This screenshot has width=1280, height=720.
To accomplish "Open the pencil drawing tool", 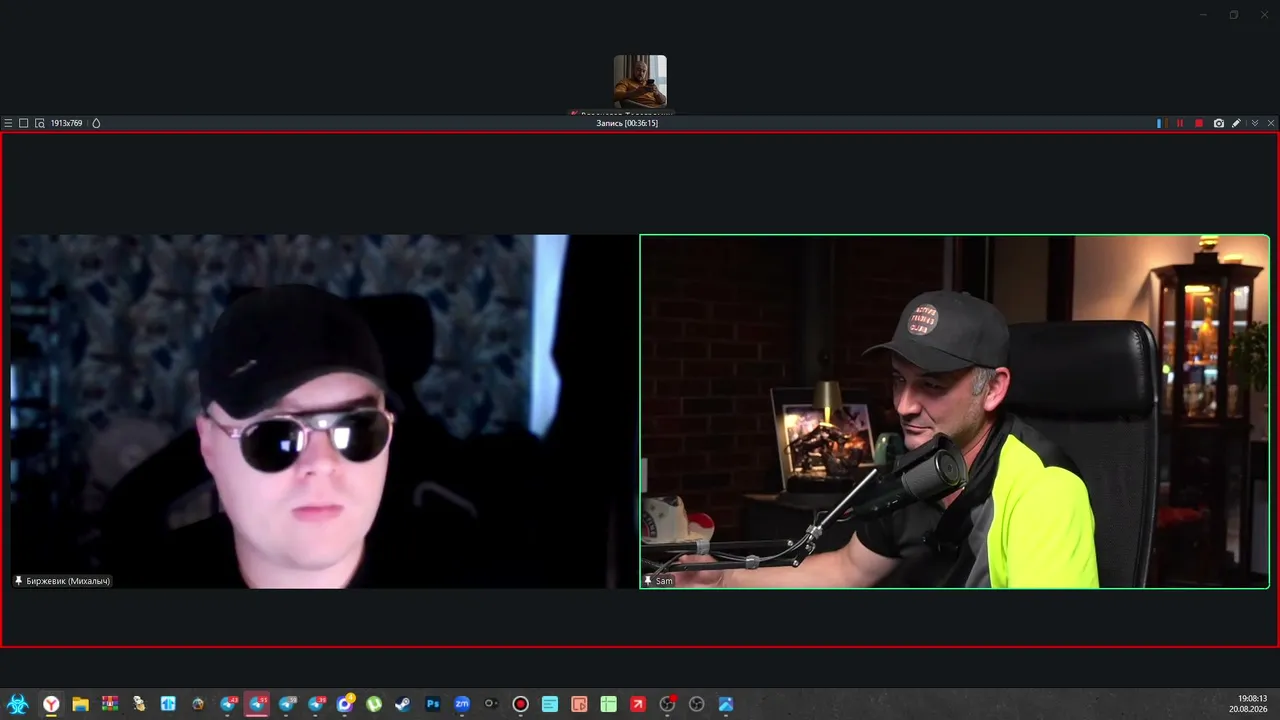I will (x=1237, y=123).
